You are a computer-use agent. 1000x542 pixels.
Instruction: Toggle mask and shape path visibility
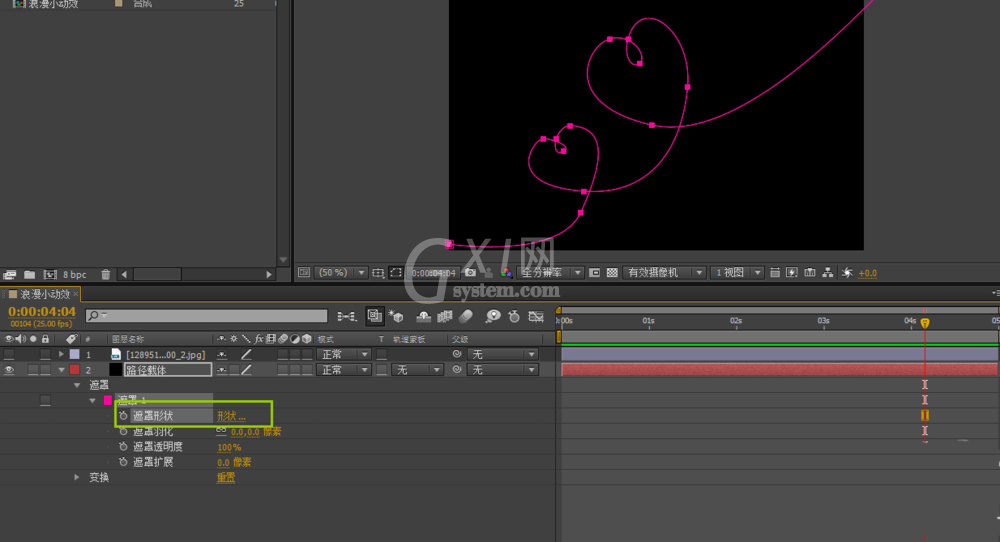[396, 273]
